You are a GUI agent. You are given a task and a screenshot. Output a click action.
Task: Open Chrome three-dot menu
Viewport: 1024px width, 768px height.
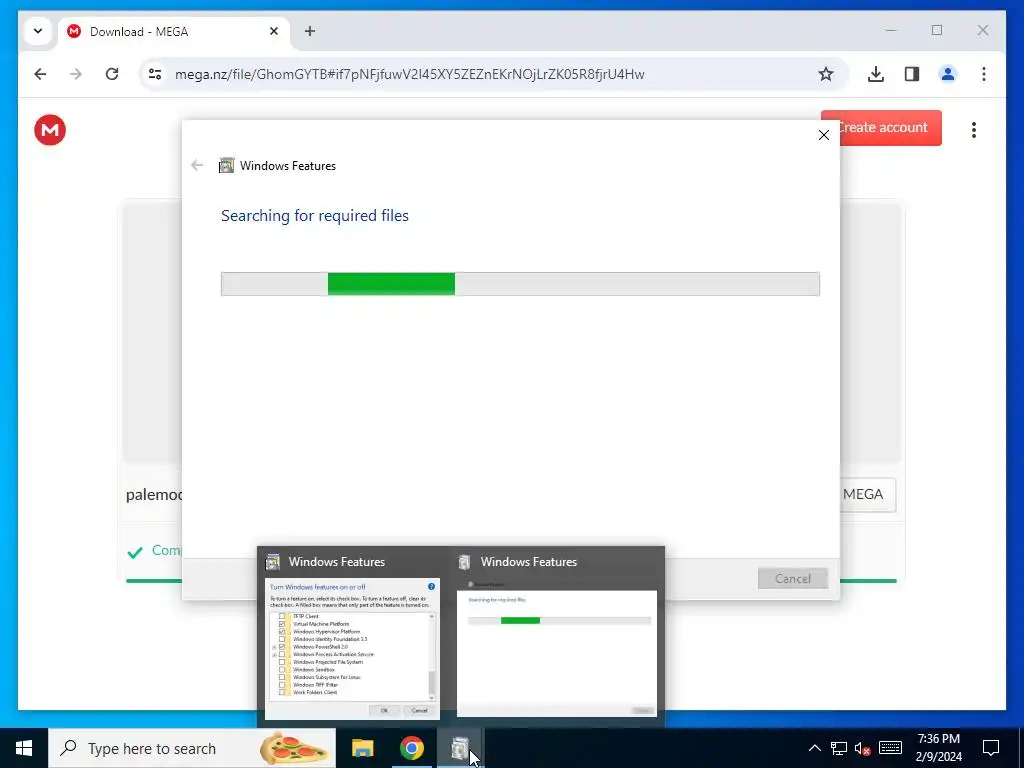(984, 74)
